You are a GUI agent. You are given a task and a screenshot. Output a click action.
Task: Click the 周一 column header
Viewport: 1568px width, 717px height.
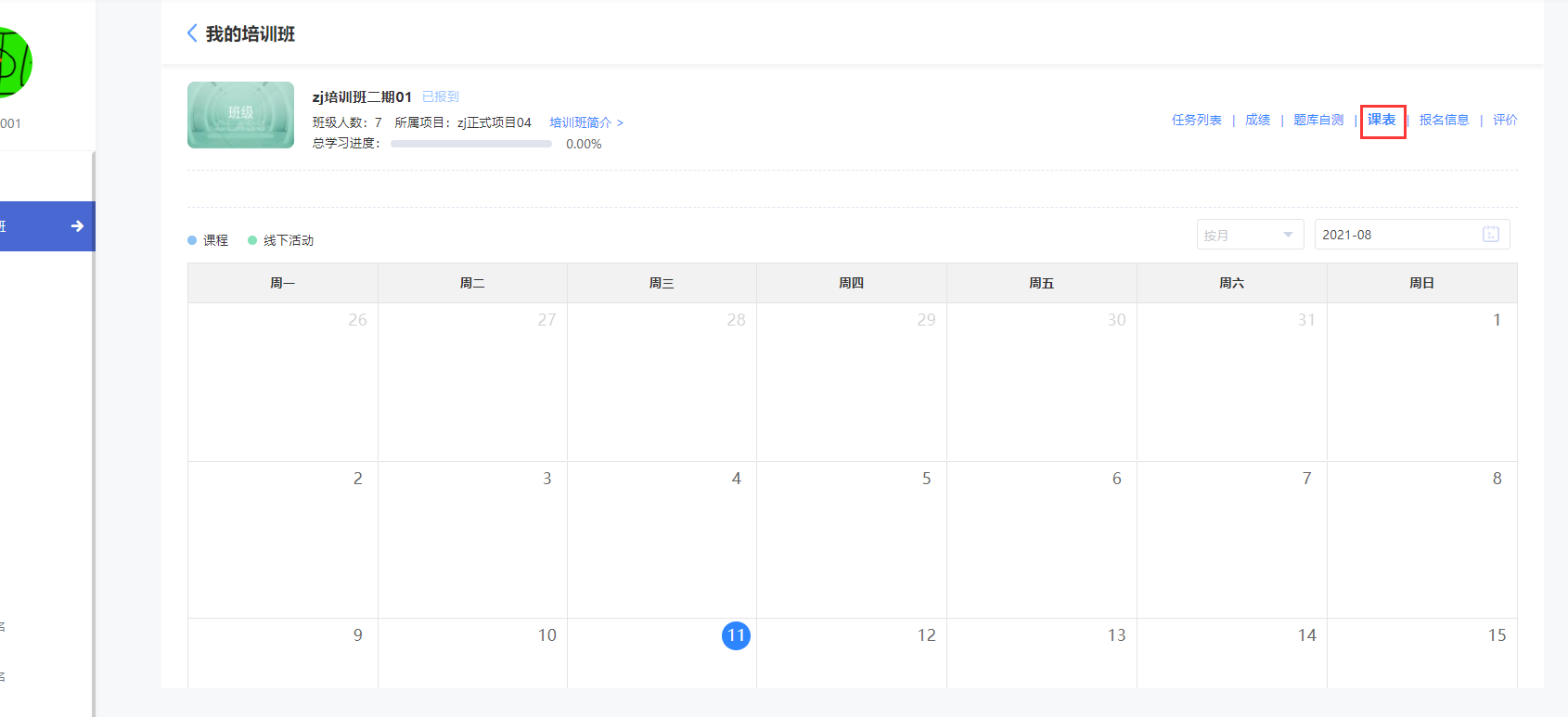click(x=283, y=283)
